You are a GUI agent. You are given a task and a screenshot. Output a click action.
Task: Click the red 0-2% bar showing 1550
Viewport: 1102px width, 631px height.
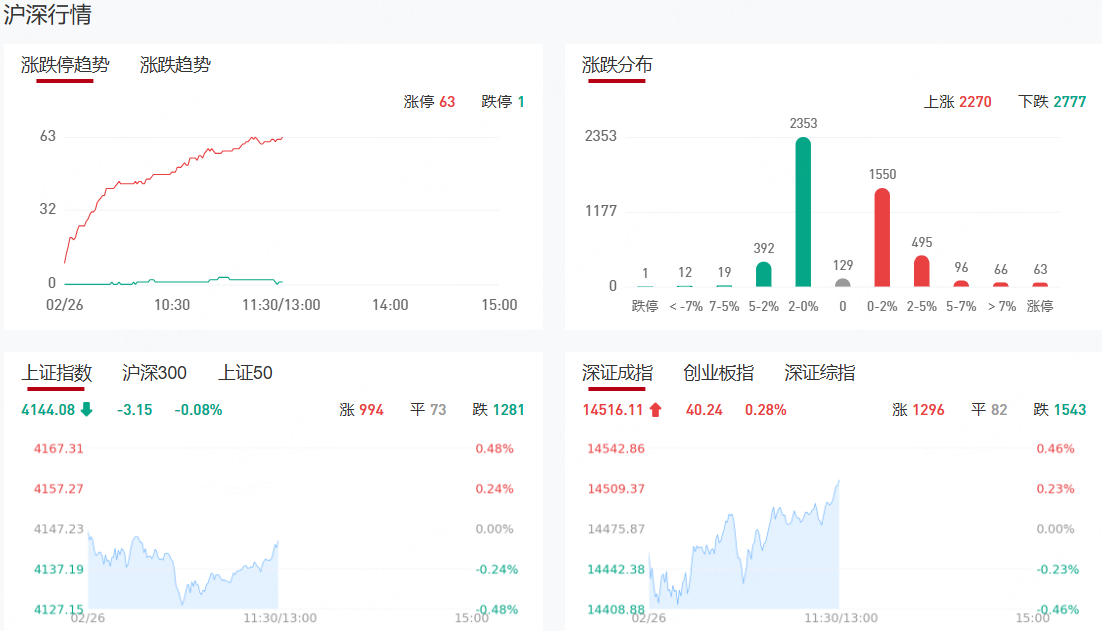click(x=882, y=237)
